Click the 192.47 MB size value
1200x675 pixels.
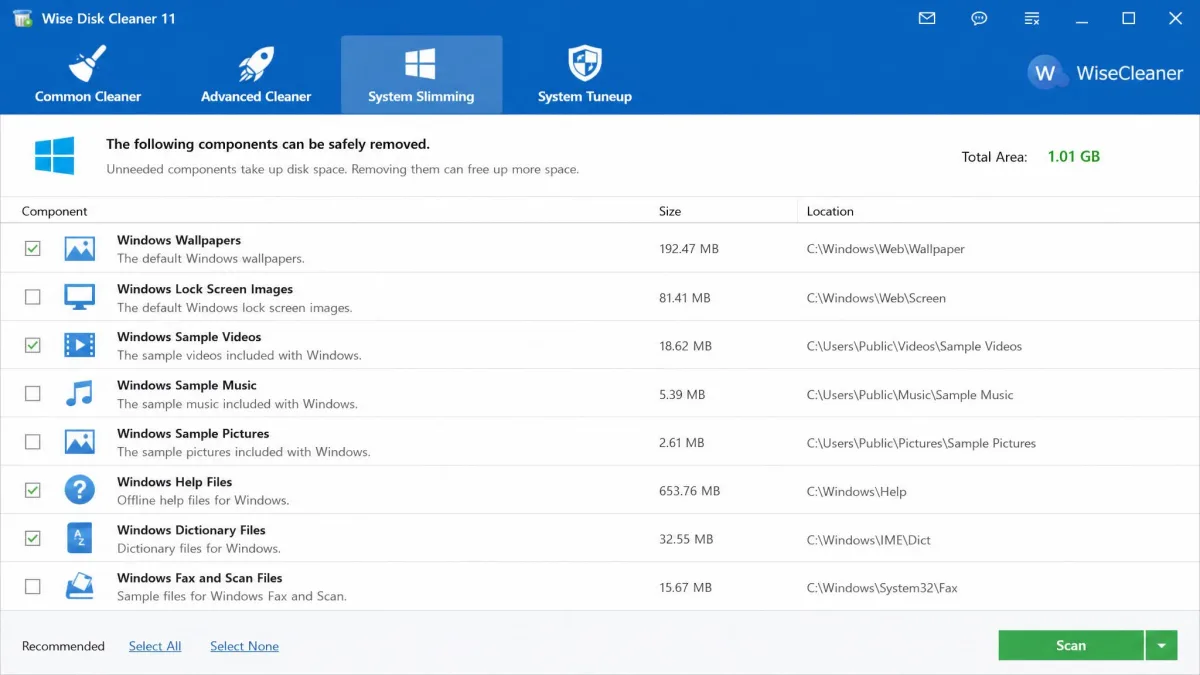(689, 249)
